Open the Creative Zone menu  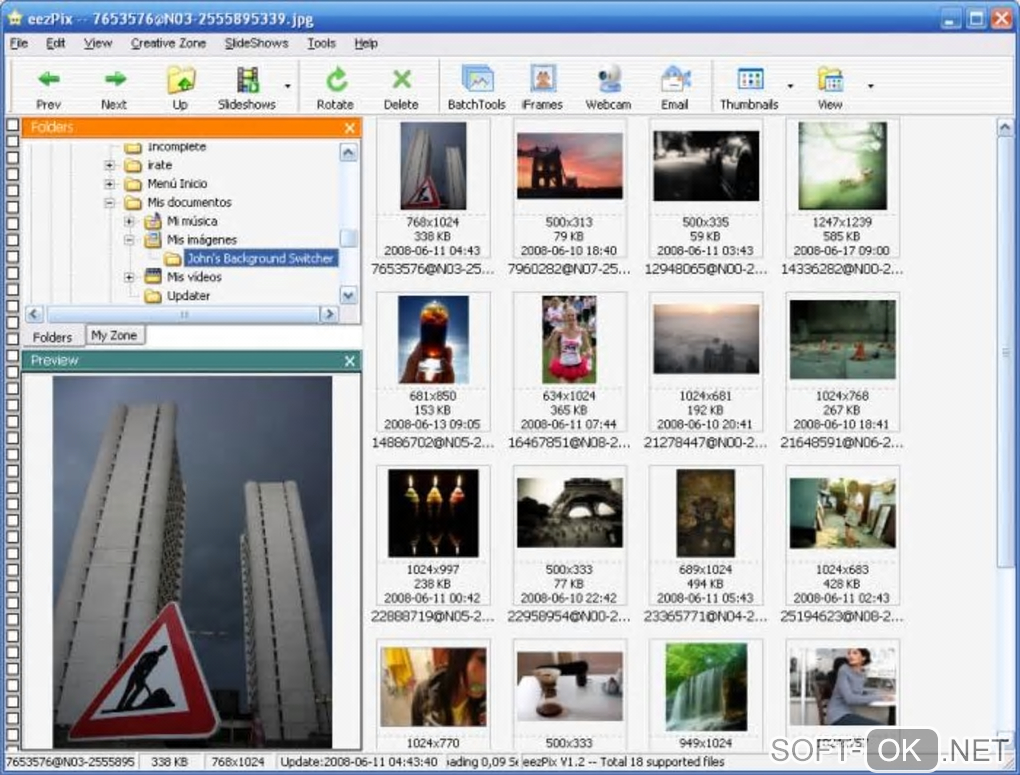(168, 44)
